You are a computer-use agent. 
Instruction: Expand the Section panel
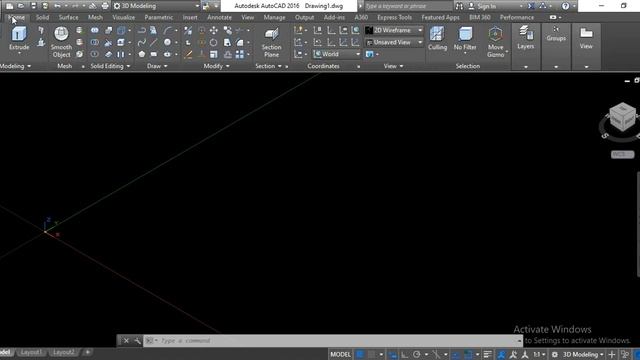coord(268,66)
